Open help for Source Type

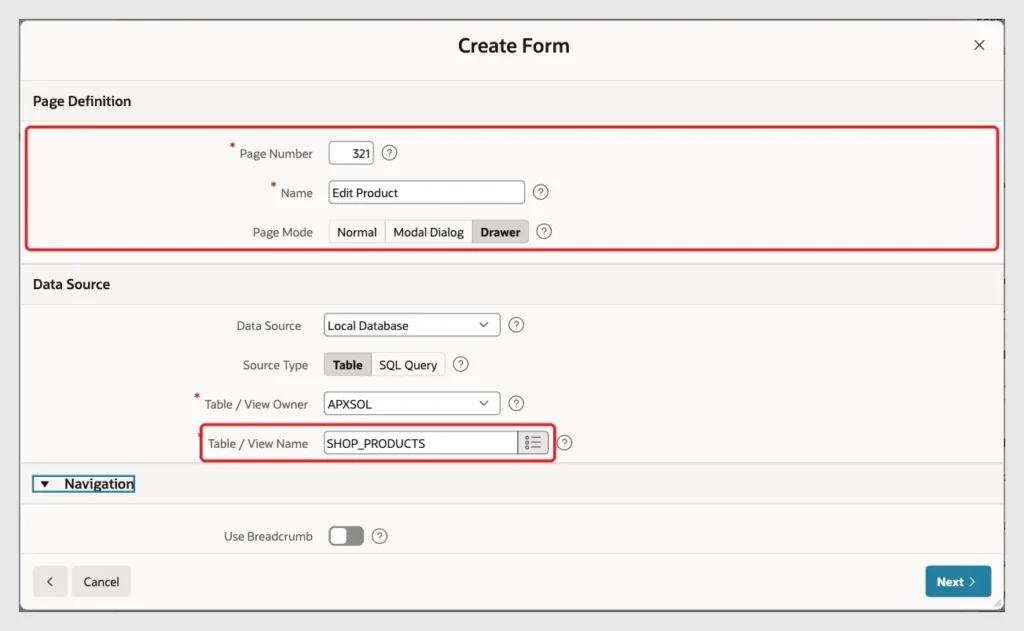(460, 364)
